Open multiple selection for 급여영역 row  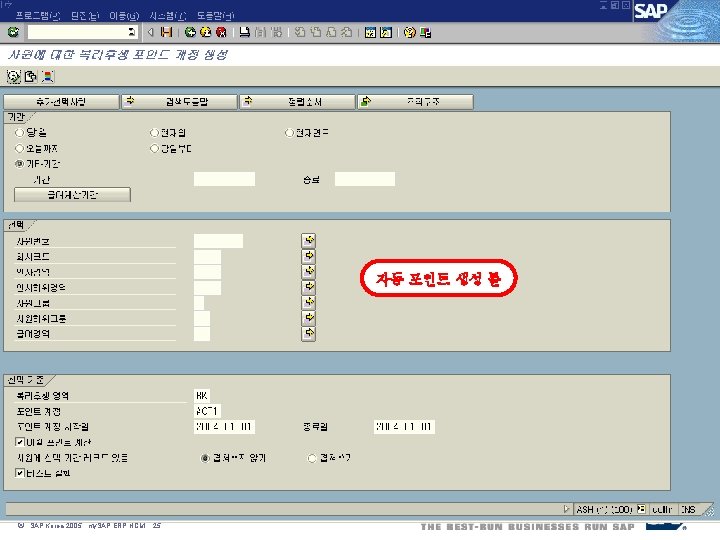309,333
